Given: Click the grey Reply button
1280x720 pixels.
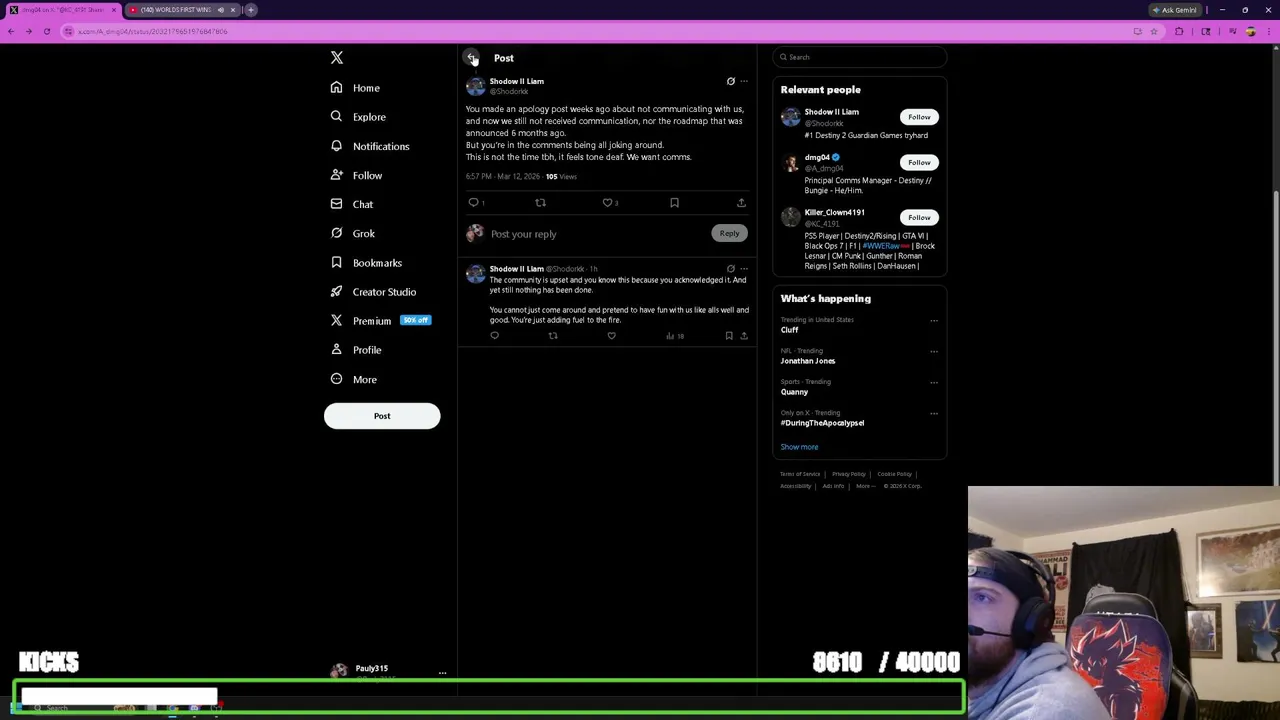Looking at the screenshot, I should coord(729,233).
